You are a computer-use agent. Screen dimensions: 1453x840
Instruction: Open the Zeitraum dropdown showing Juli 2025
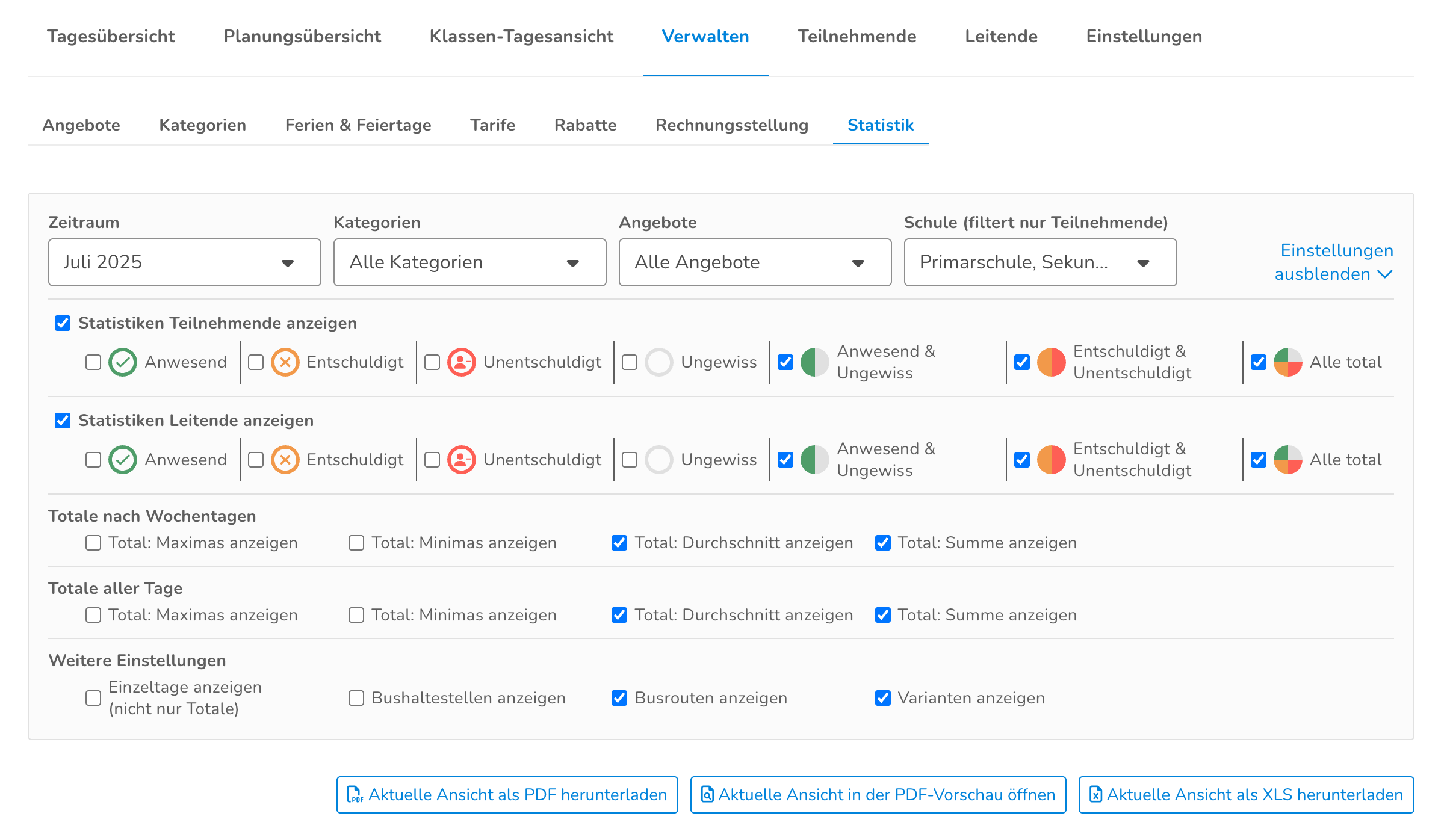[x=184, y=262]
